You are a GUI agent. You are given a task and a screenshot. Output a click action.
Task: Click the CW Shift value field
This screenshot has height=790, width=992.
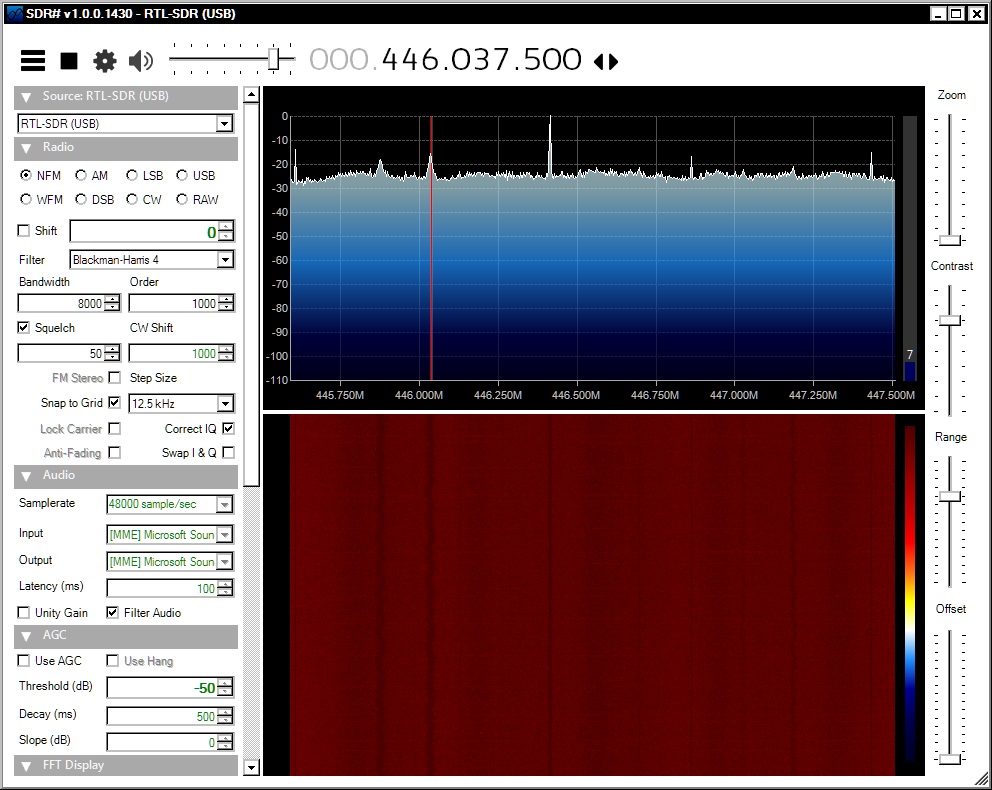pos(173,353)
